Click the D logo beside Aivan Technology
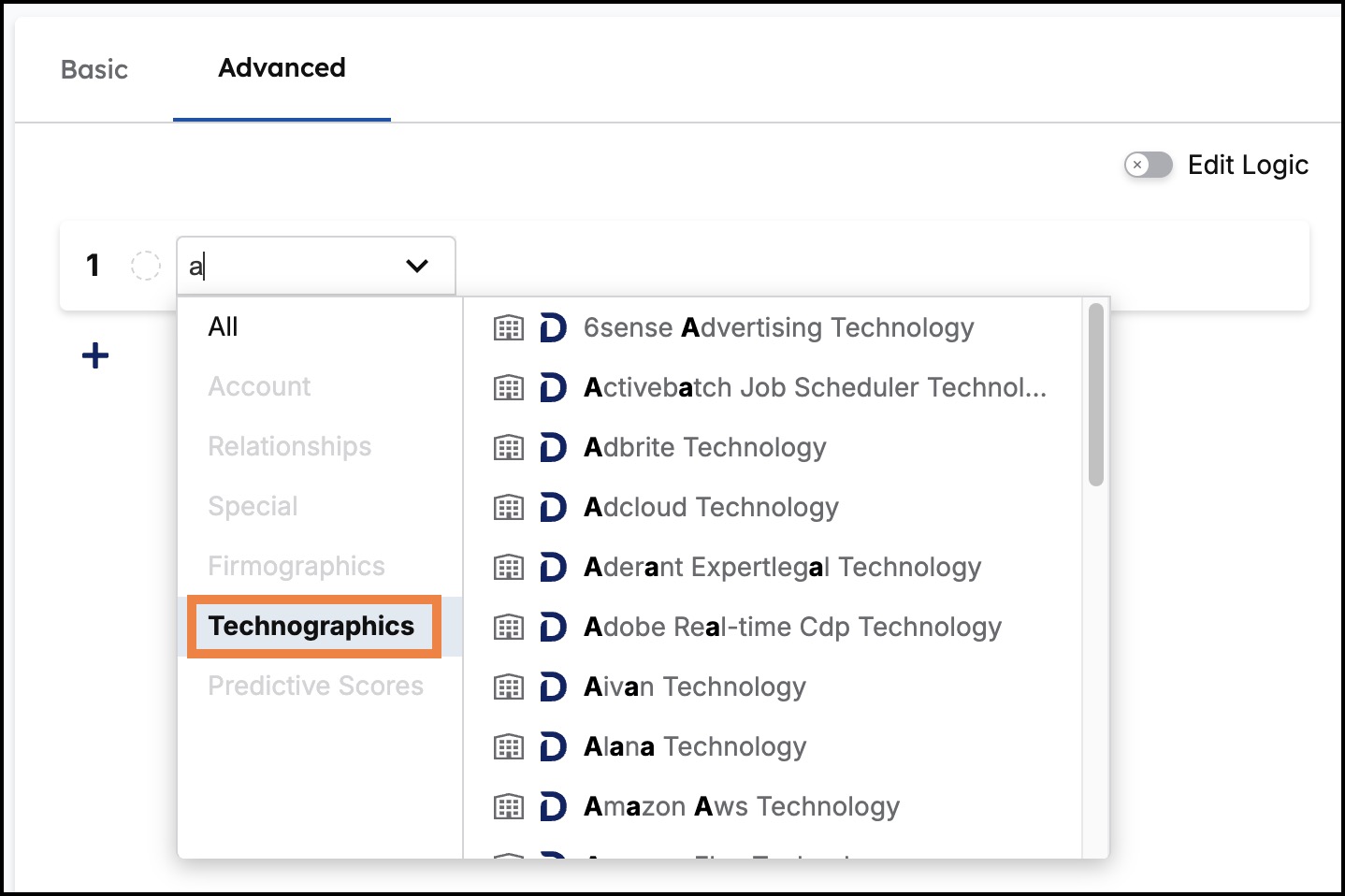Screen dimensions: 1345x896 [553, 686]
